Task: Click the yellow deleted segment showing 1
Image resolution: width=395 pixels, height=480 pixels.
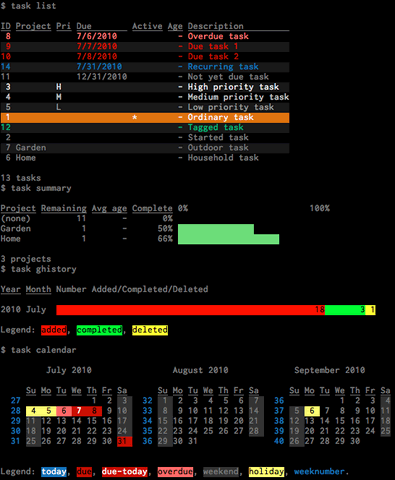Action: (370, 310)
